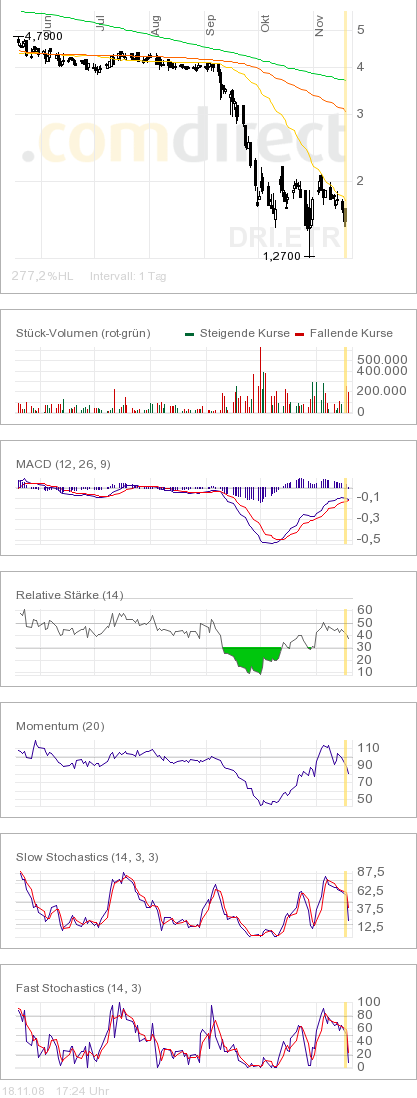Image resolution: width=417 pixels, height=1098 pixels.
Task: Click the Steigende Kurse legend label
Action: (x=245, y=333)
